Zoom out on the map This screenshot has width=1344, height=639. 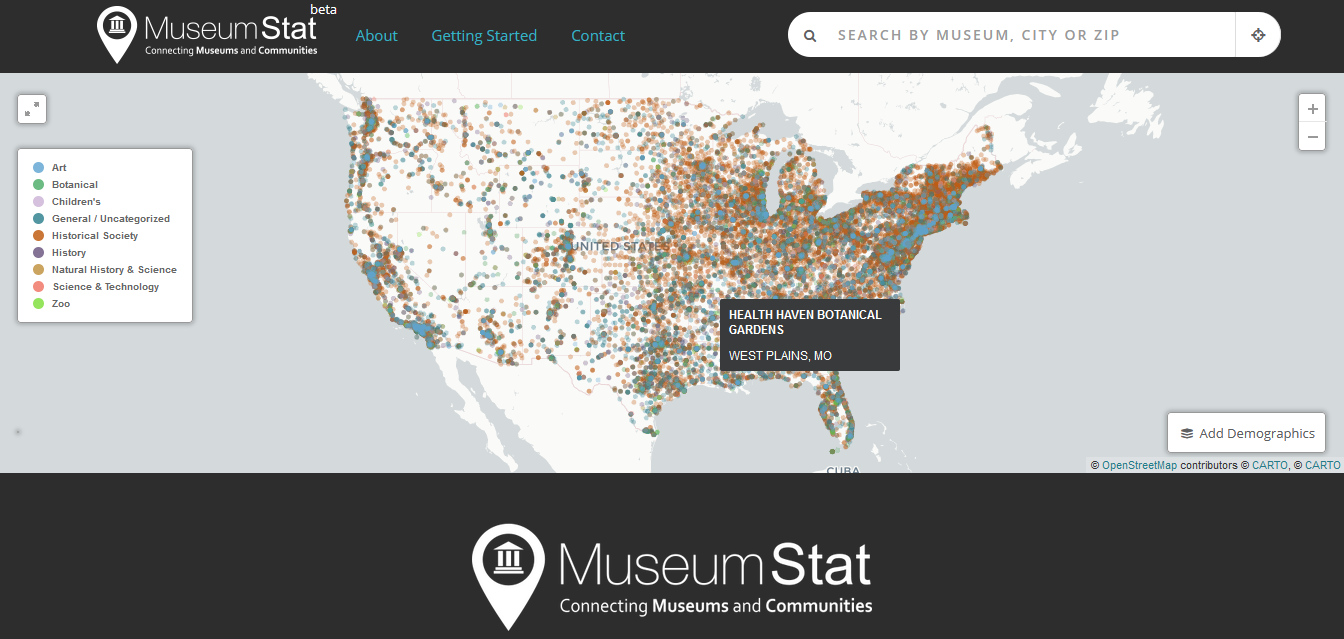[x=1312, y=137]
